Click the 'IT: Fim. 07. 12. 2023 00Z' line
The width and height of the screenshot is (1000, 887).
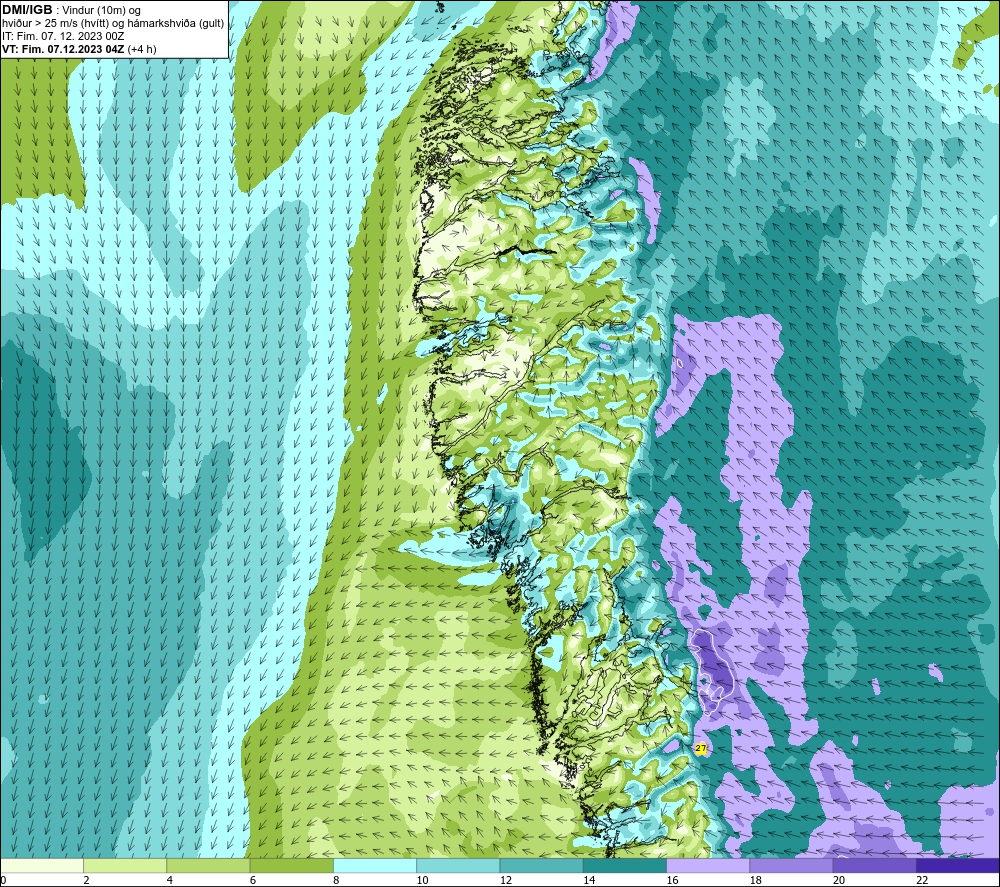click(x=63, y=36)
